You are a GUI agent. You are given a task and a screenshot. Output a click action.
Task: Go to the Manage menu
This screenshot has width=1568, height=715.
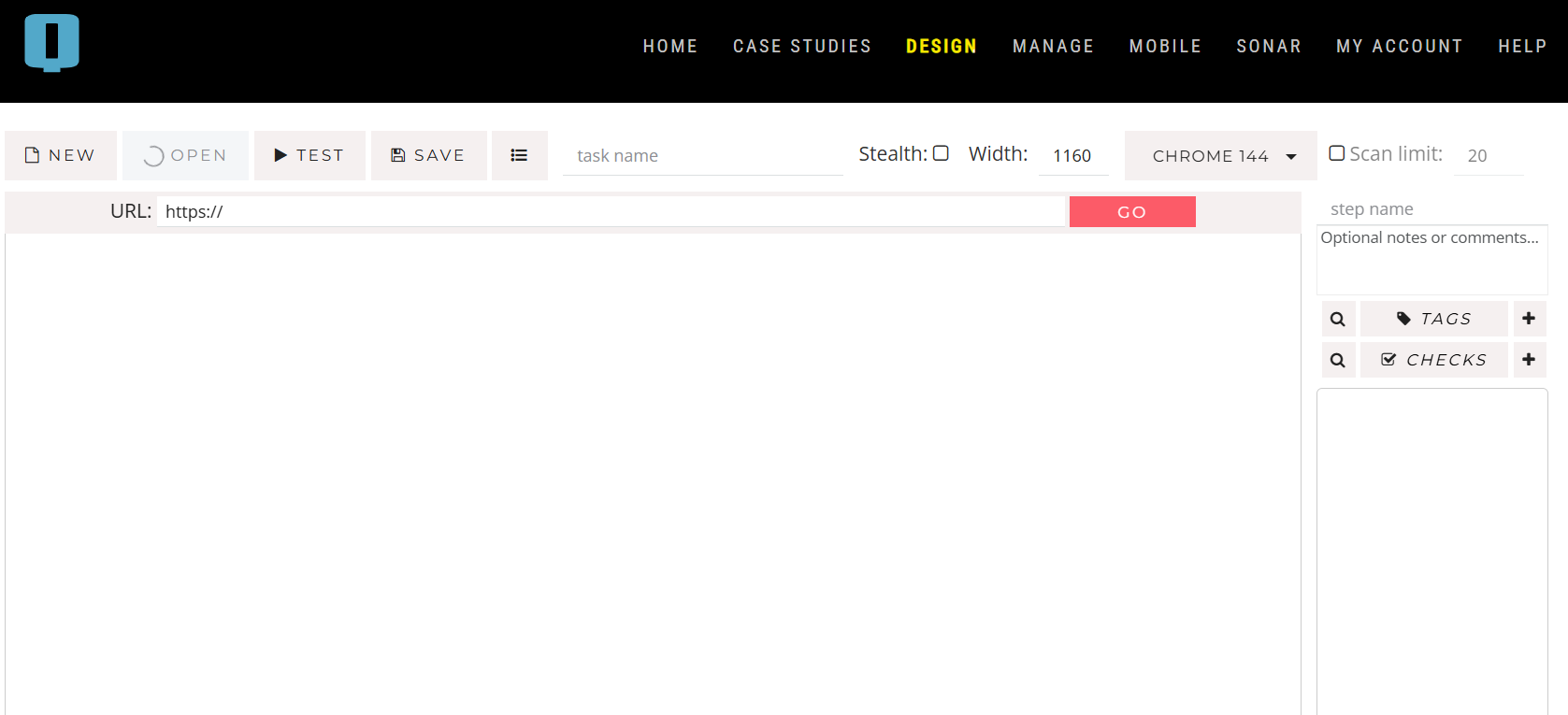tap(1053, 46)
